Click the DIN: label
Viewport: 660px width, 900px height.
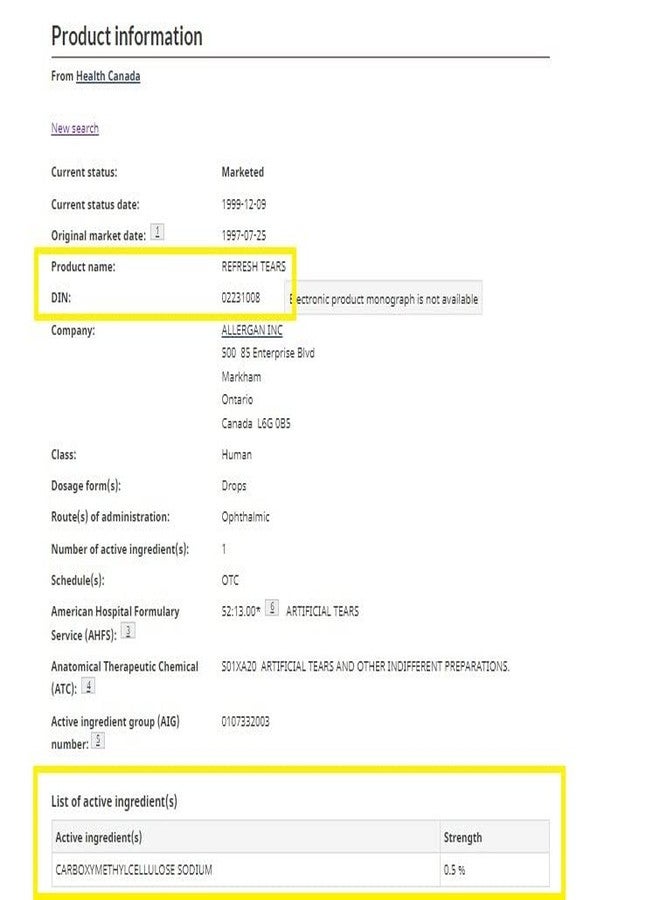pyautogui.click(x=61, y=297)
